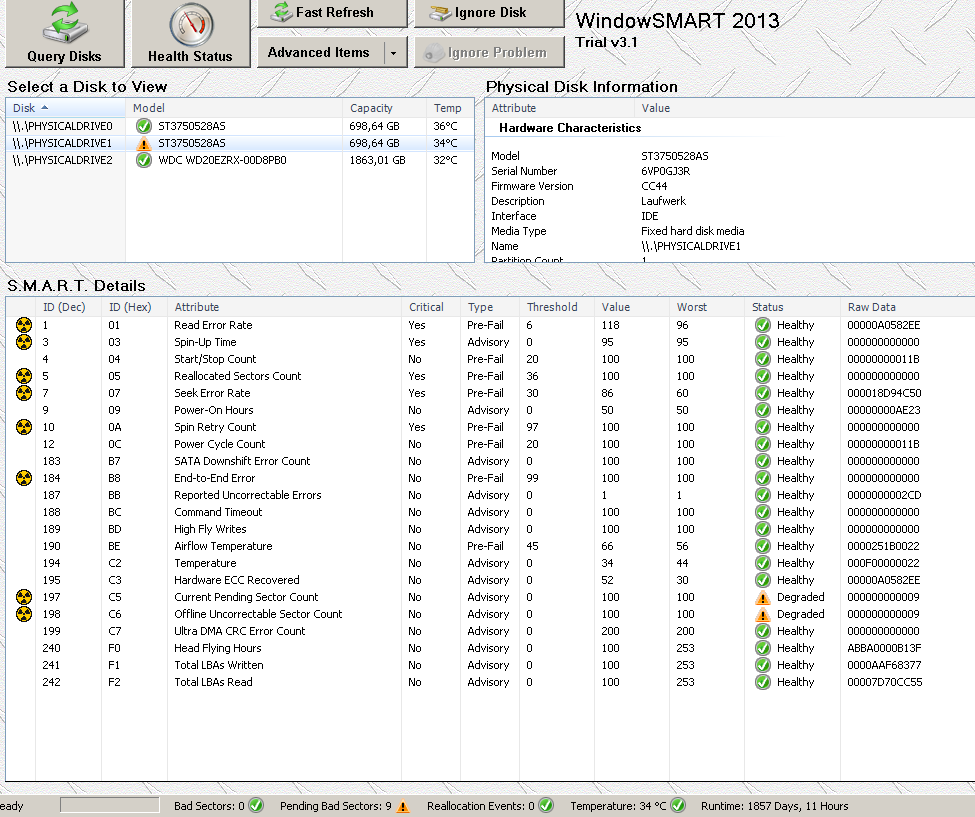This screenshot has width=975, height=817.
Task: Sort S.M.A.R.T. details by Status column
Action: click(792, 307)
